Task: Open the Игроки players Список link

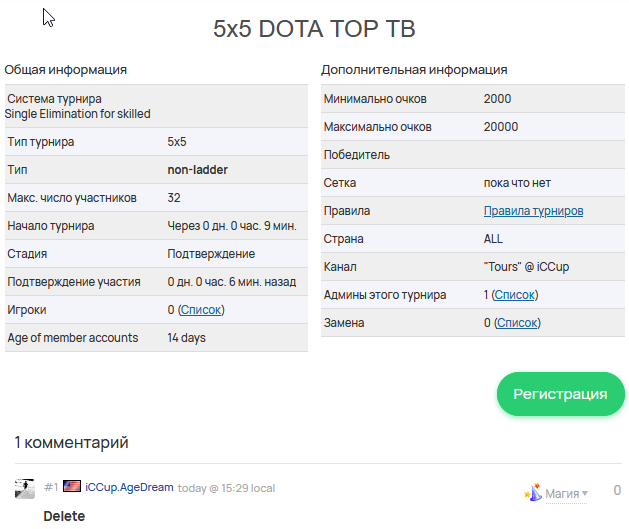Action: coord(201,310)
